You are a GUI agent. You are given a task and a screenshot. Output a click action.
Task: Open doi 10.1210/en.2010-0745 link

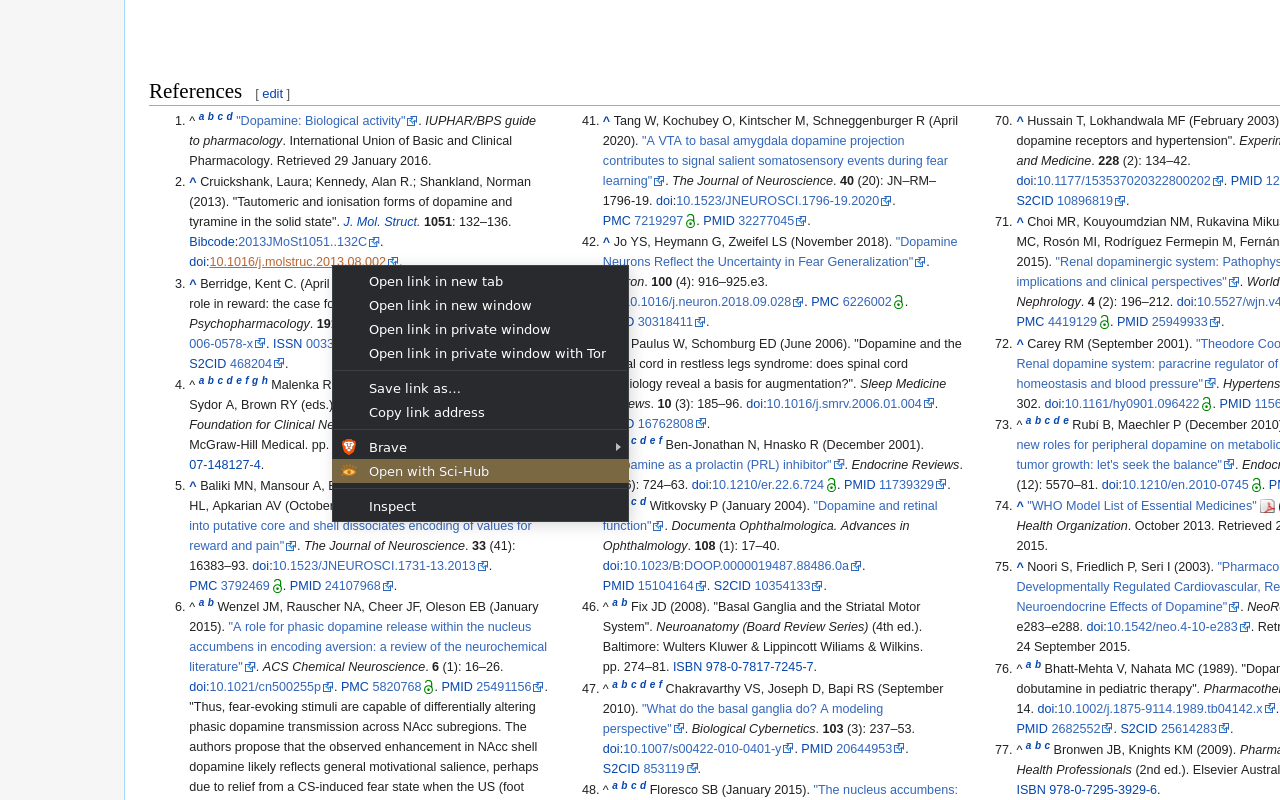1185,485
